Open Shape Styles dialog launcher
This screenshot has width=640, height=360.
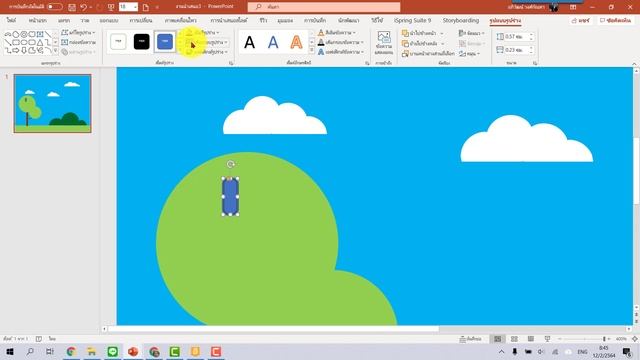tap(231, 63)
